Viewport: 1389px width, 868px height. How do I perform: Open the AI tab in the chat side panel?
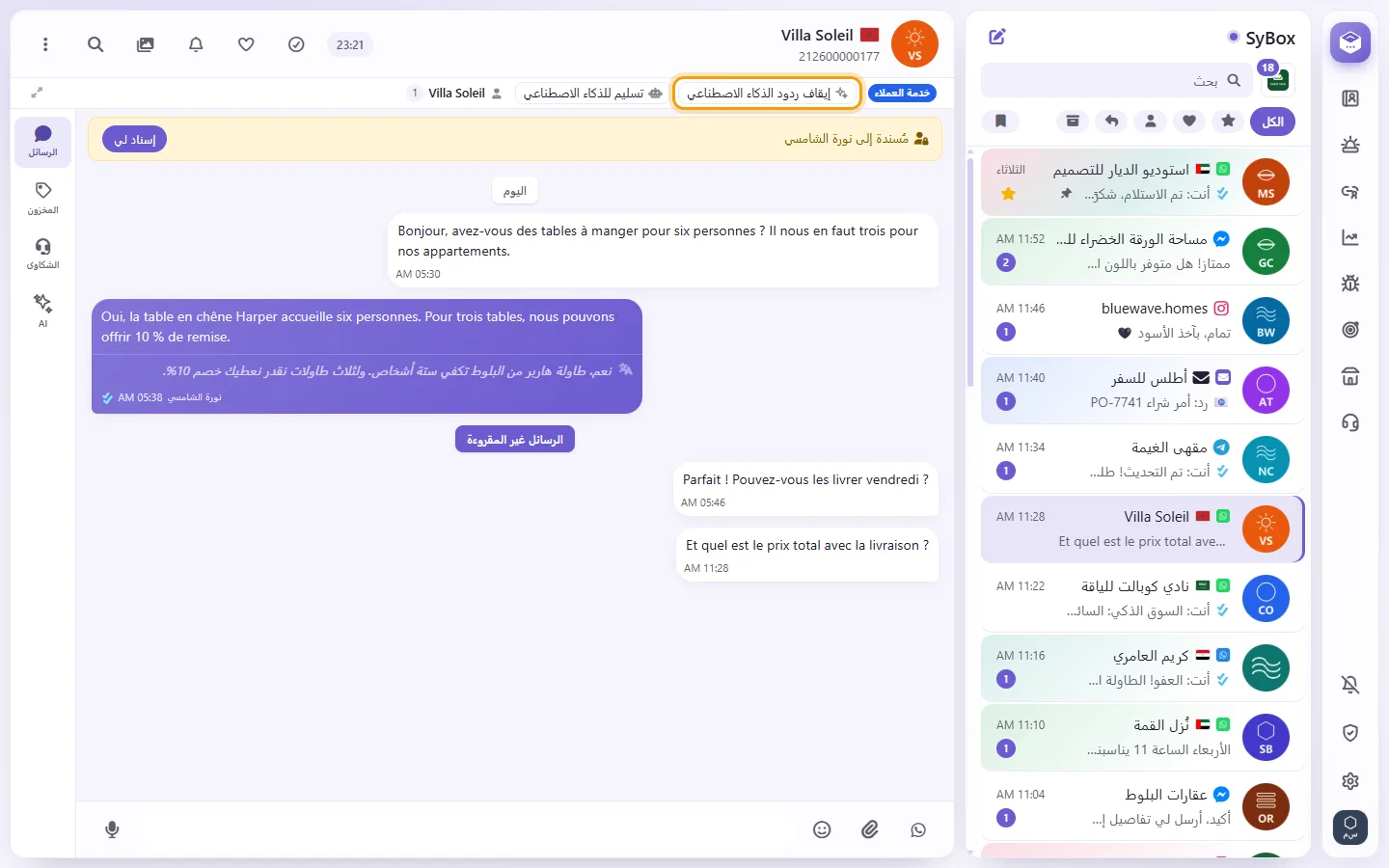tap(42, 311)
